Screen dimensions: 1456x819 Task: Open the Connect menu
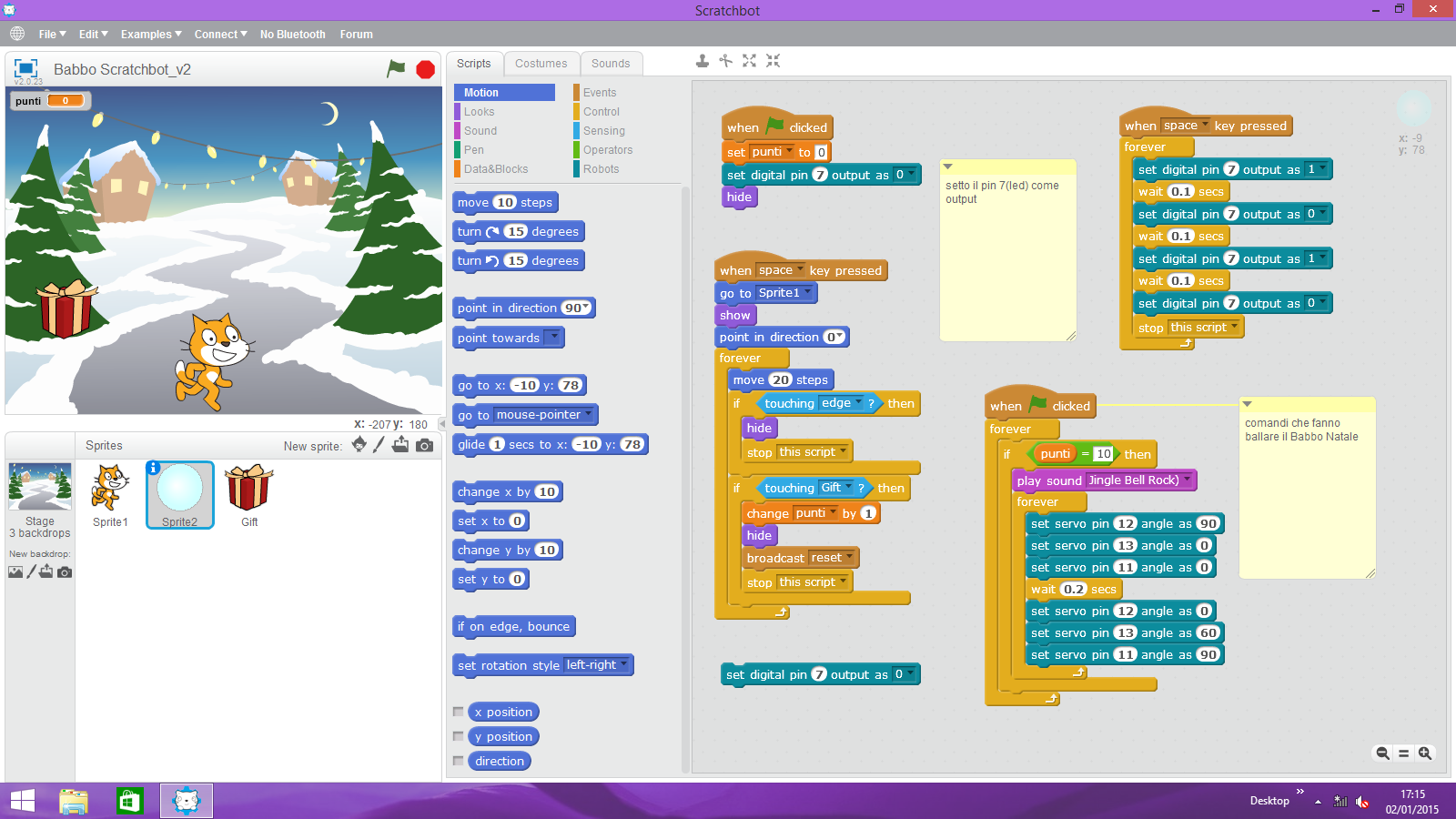coord(220,34)
